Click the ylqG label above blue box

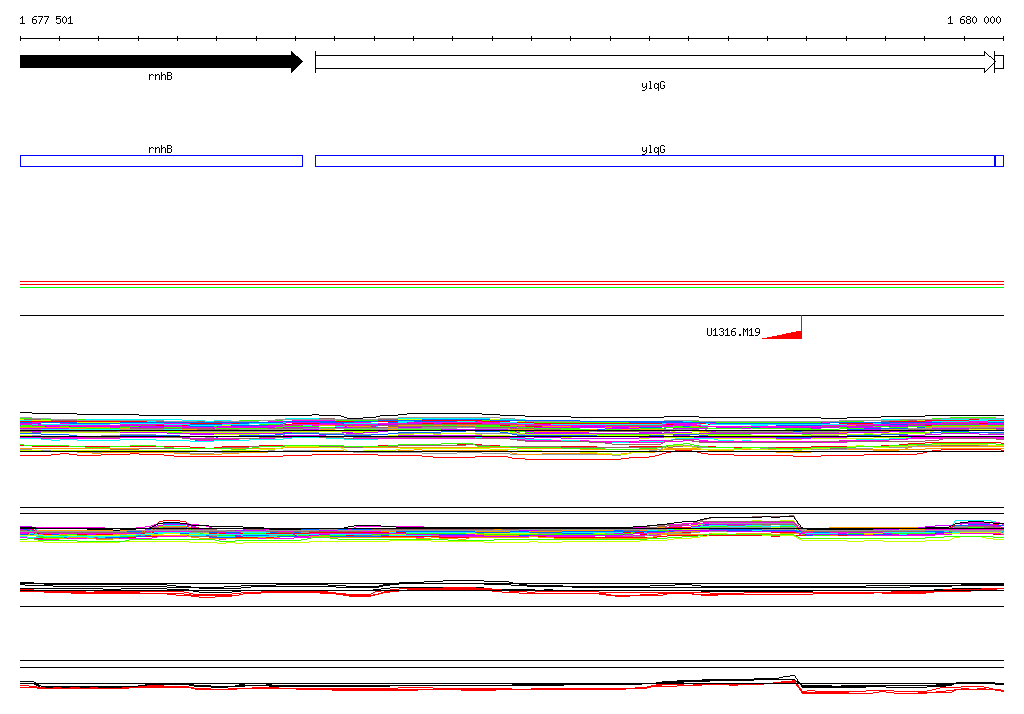(x=653, y=150)
